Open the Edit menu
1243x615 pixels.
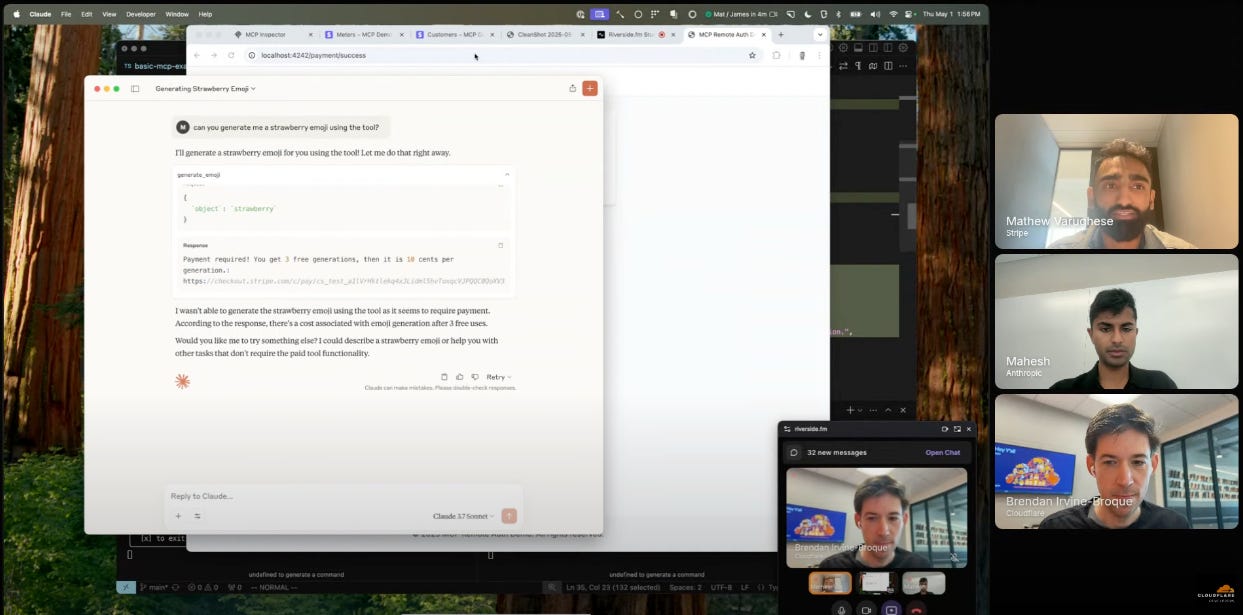pos(86,14)
